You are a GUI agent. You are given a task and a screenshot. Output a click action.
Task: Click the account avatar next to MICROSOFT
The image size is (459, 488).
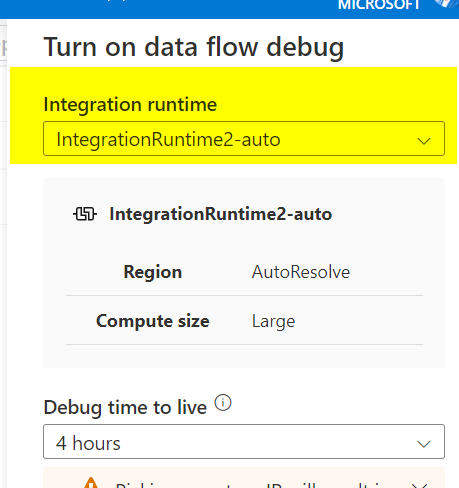click(x=449, y=4)
